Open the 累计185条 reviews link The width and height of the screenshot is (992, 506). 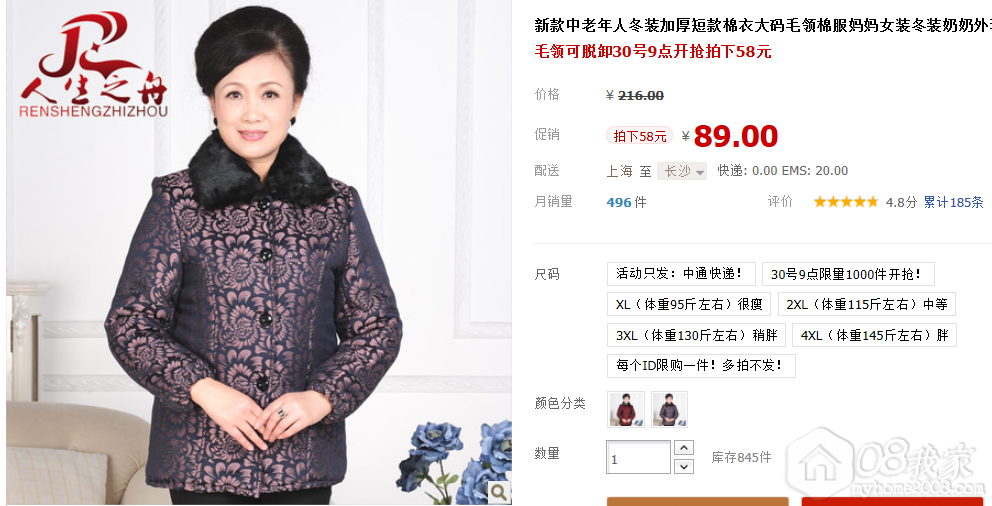[953, 202]
